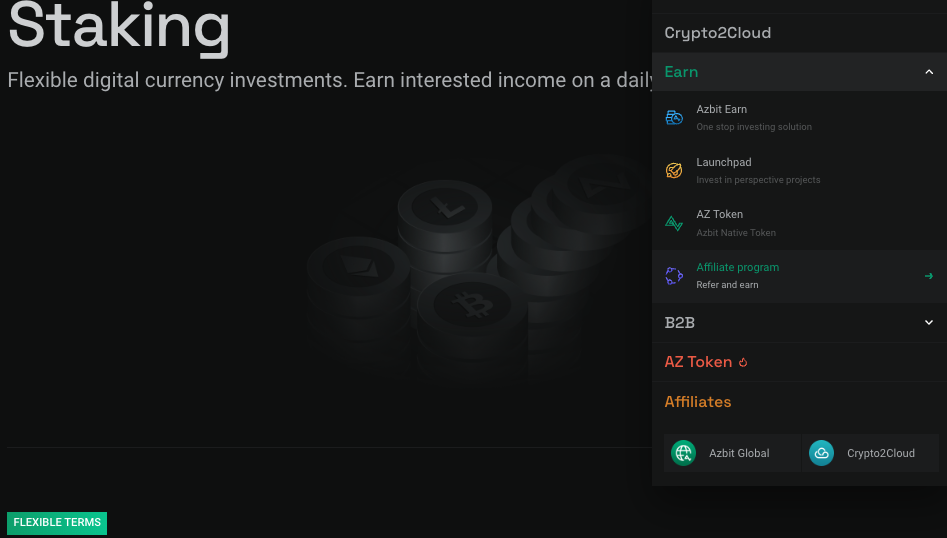Click the Launchpad rocket icon
Image resolution: width=947 pixels, height=538 pixels.
point(674,171)
